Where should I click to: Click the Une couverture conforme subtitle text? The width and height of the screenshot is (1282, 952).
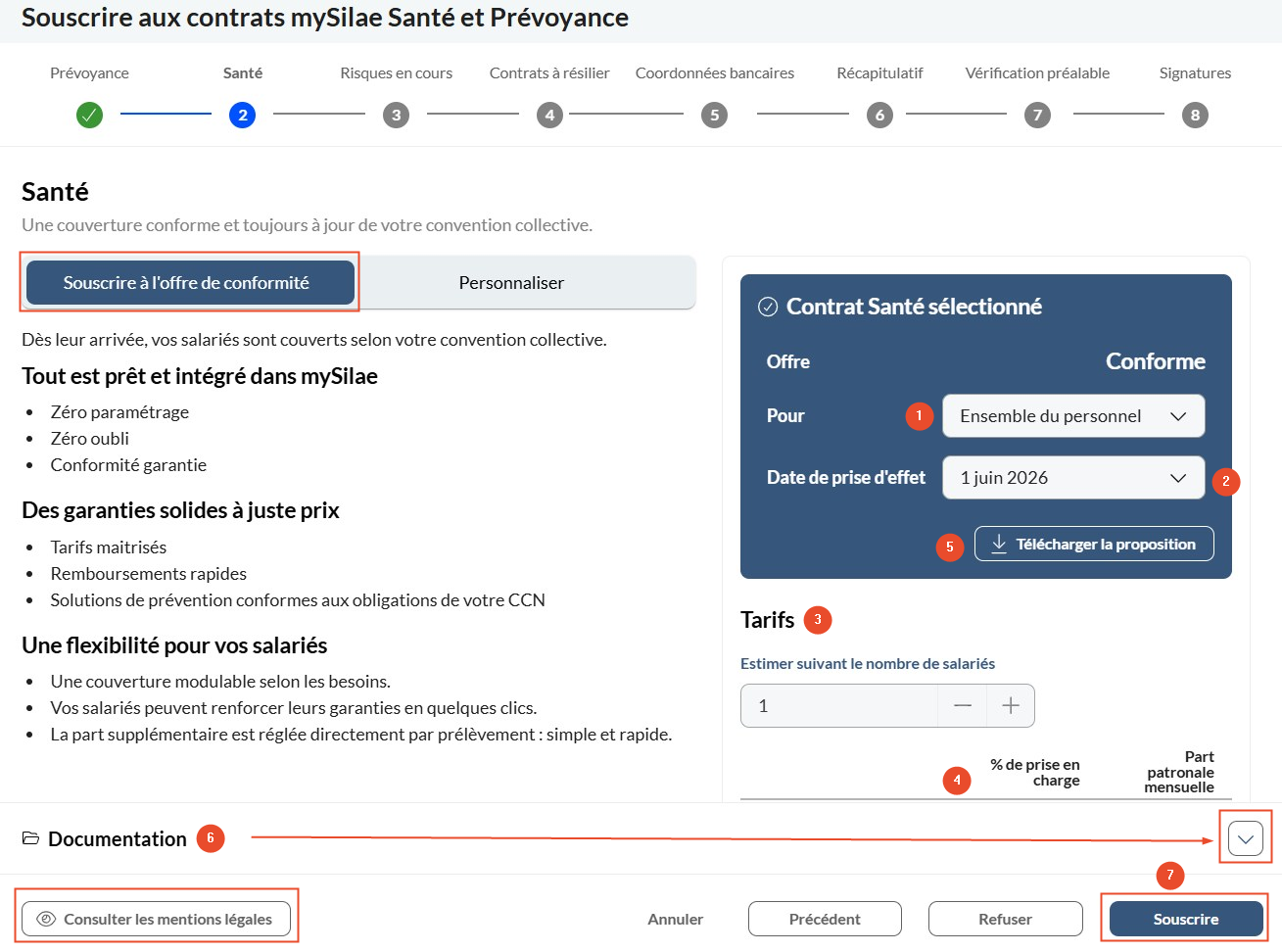pos(307,225)
